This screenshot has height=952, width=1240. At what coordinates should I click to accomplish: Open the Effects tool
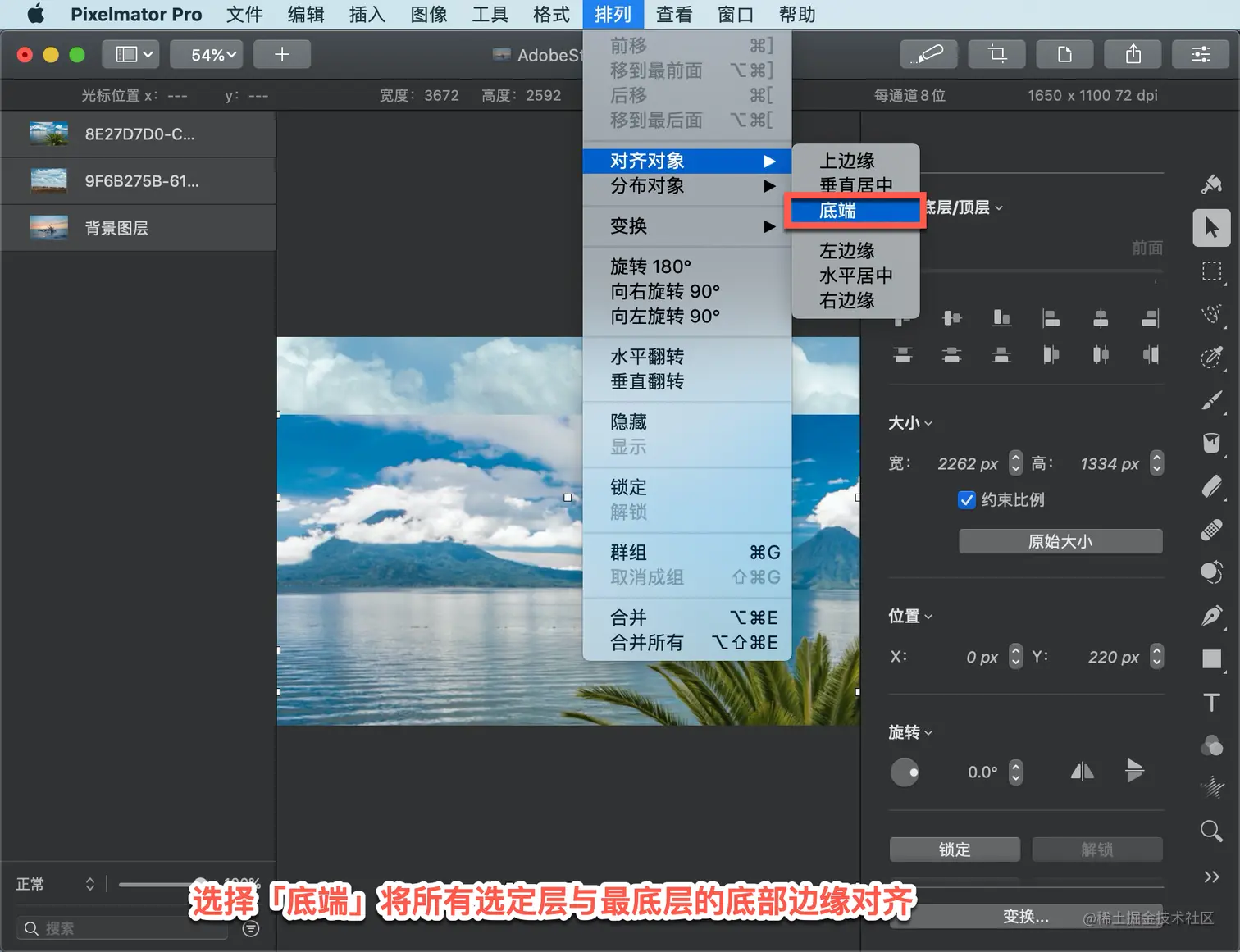tap(1211, 788)
